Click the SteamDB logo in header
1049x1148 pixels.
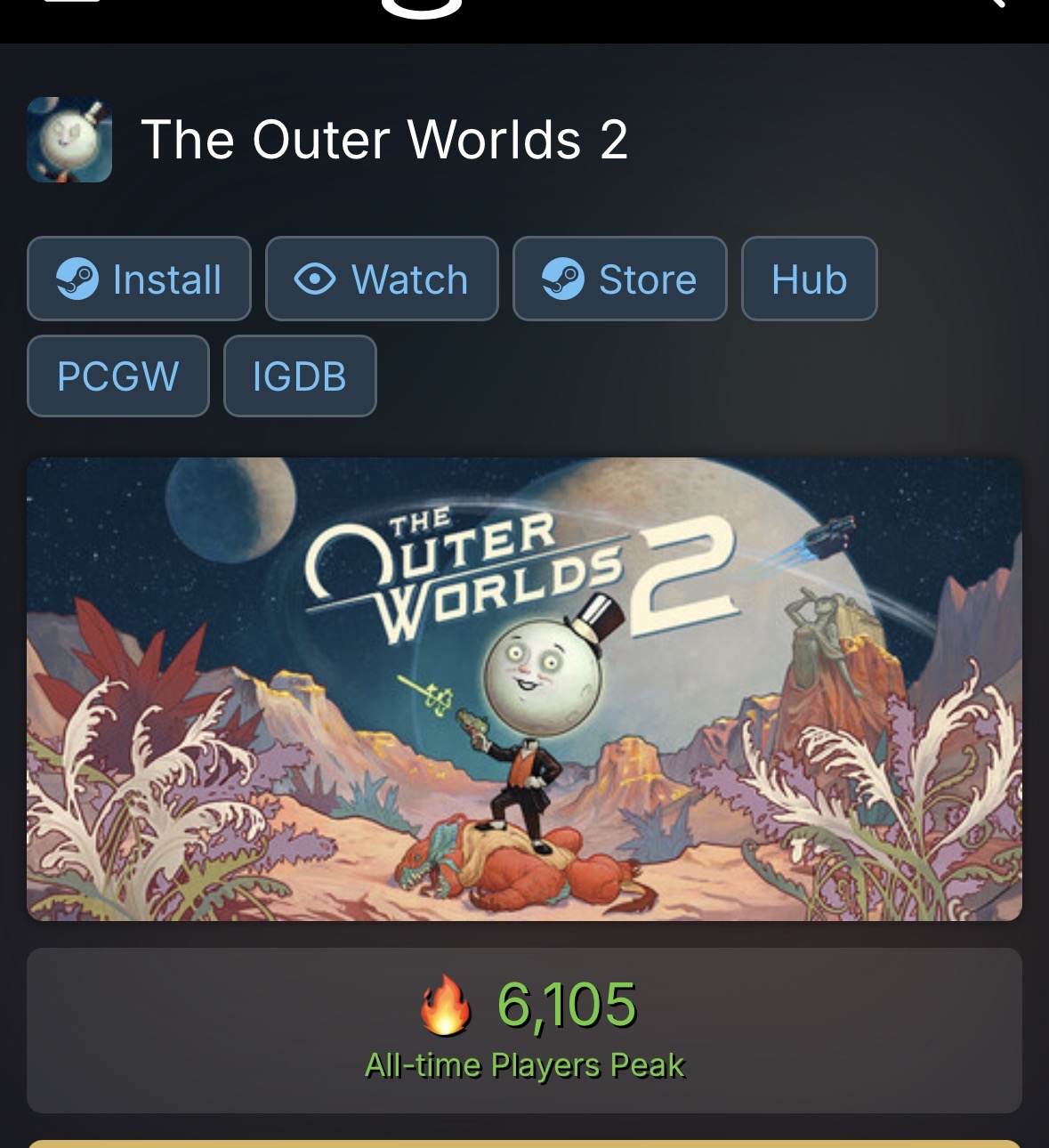click(x=422, y=7)
